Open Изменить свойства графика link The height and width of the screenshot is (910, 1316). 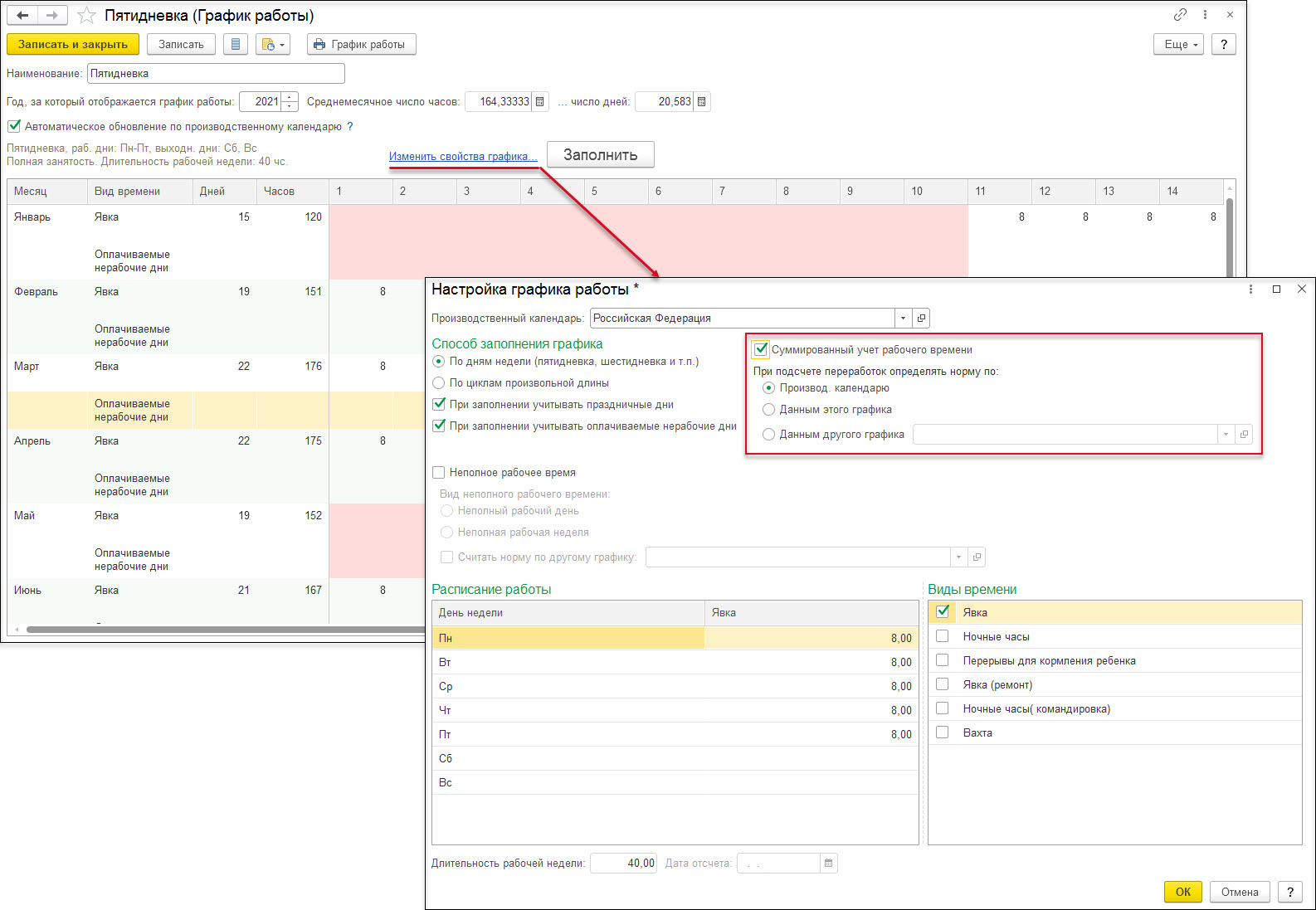(463, 157)
